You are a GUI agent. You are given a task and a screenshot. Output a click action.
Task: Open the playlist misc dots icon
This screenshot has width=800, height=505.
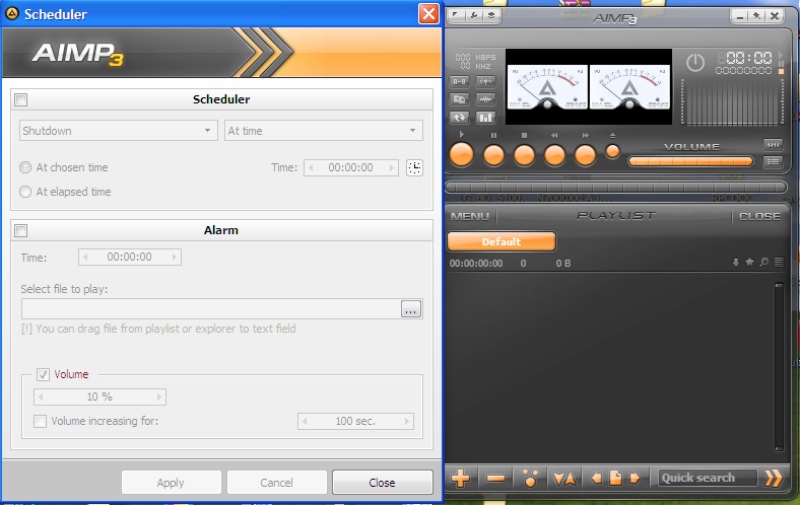[x=530, y=478]
